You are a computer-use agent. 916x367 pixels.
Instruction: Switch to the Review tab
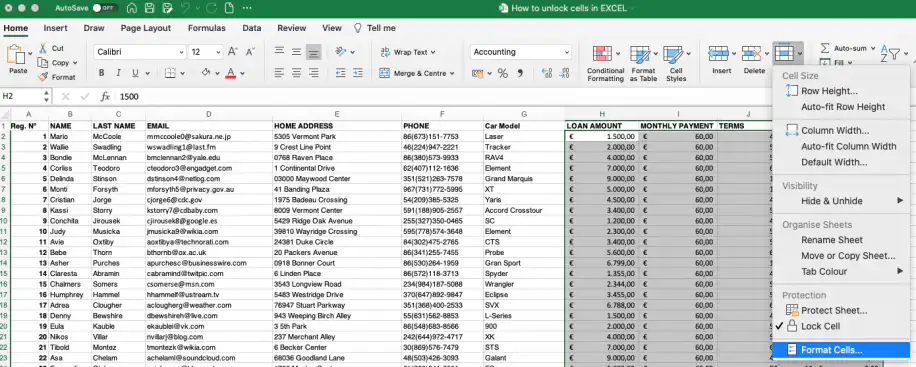point(292,28)
